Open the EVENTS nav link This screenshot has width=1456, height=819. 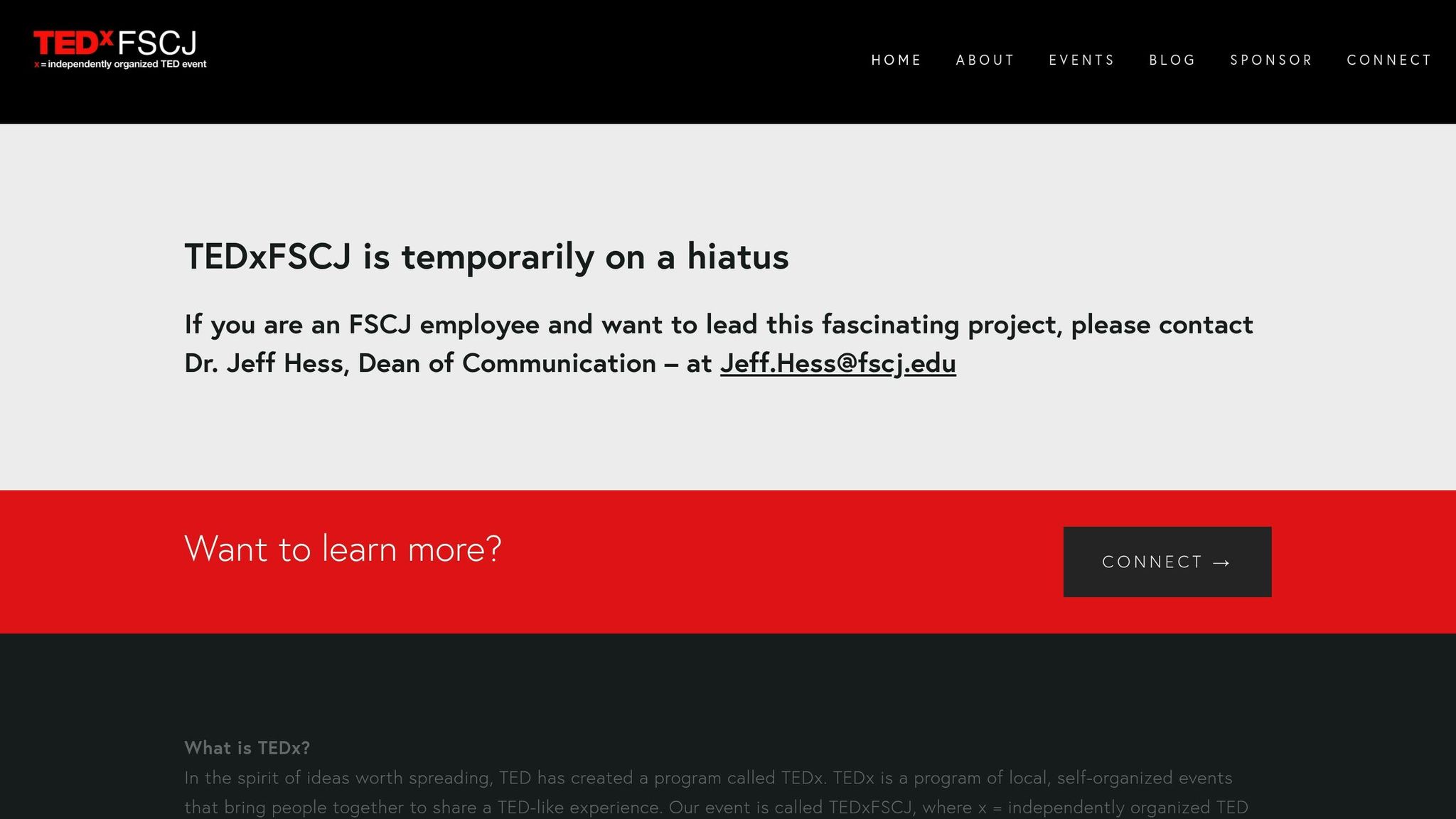(1081, 60)
